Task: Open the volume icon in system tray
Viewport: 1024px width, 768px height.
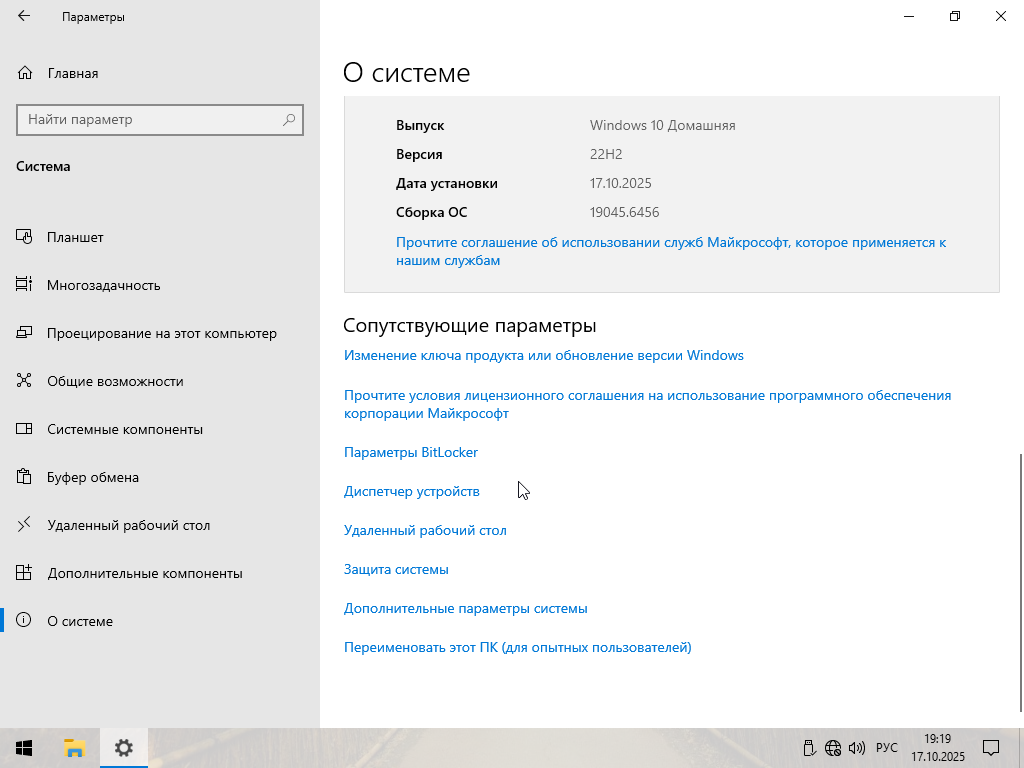Action: pos(856,748)
